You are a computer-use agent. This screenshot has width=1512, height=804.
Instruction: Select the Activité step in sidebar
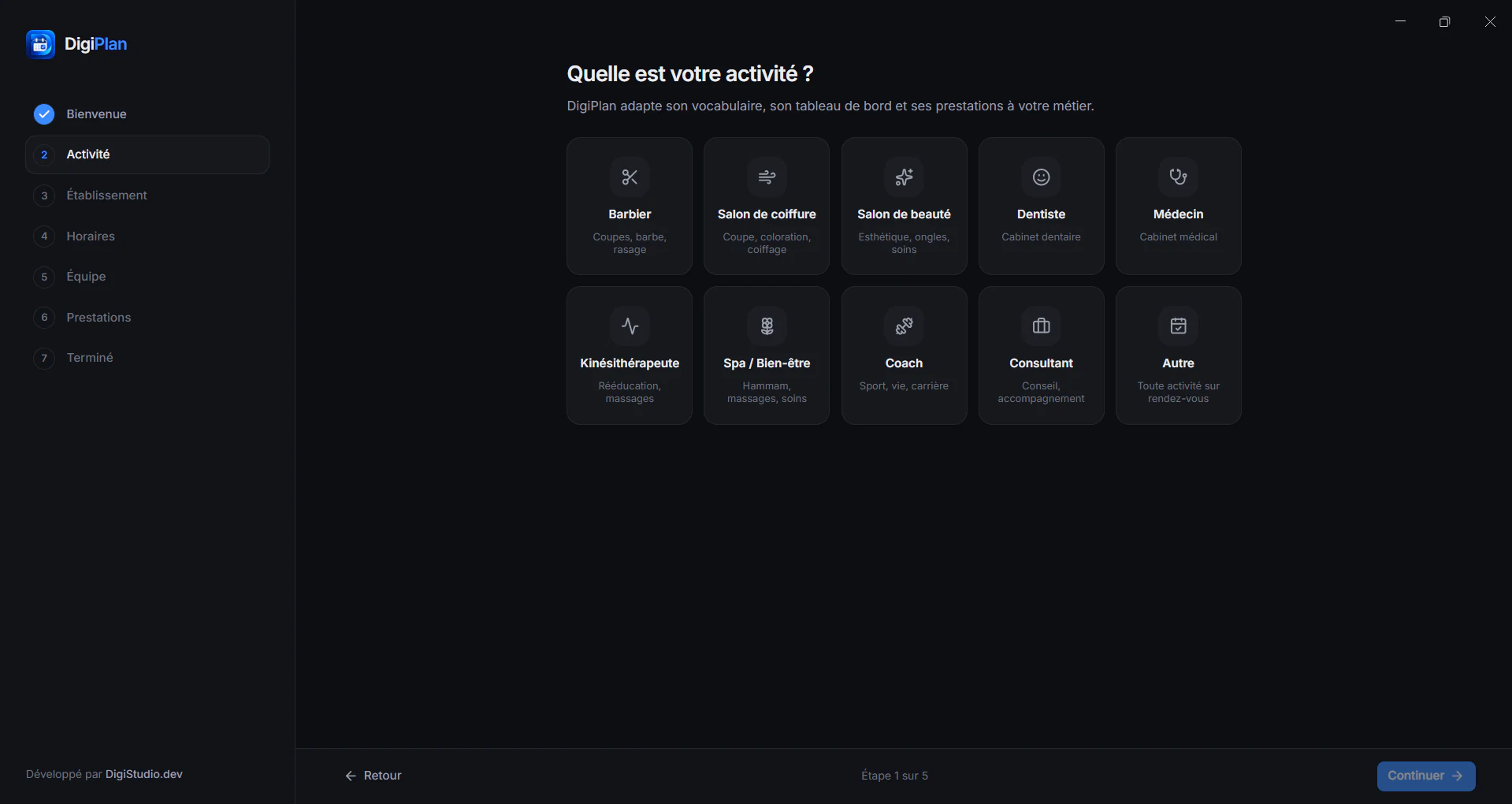click(147, 154)
